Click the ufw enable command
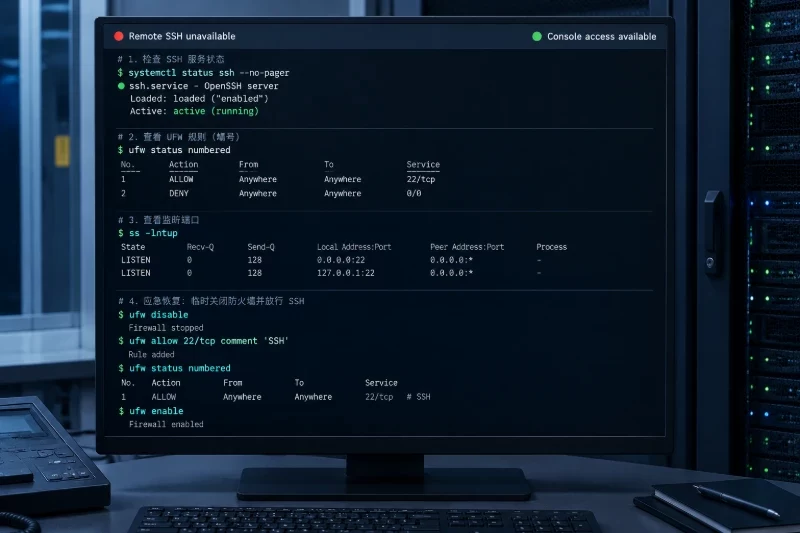This screenshot has height=533, width=800. coord(151,411)
